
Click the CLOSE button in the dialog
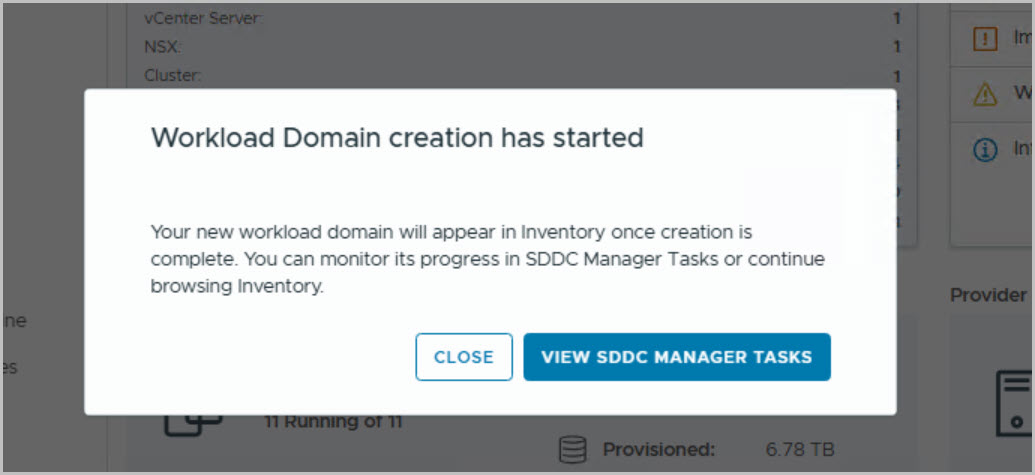click(x=463, y=357)
